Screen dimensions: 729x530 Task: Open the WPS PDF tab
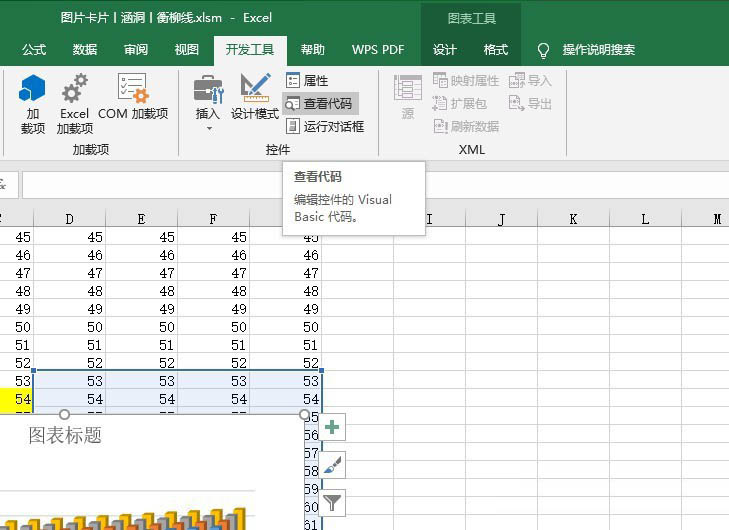(x=378, y=50)
